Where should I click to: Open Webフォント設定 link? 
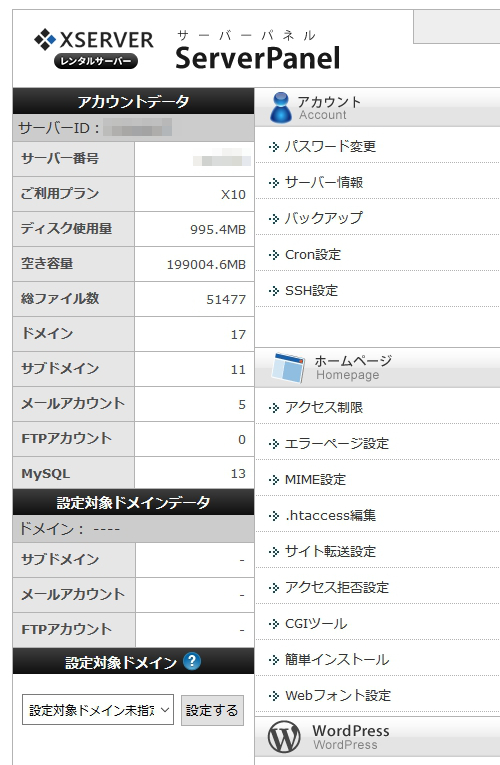click(x=338, y=696)
